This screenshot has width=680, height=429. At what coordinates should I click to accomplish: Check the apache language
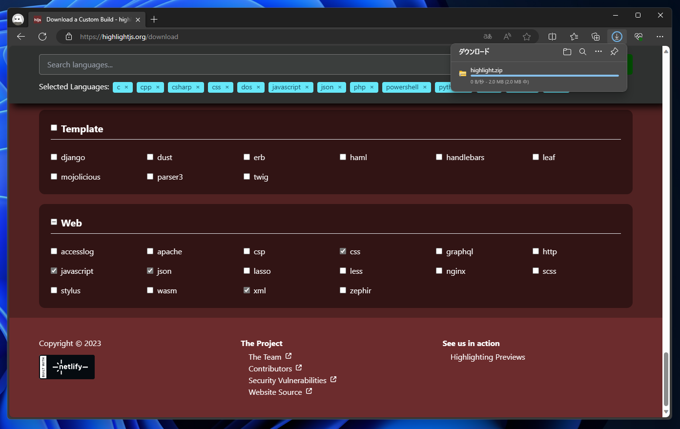pos(150,251)
